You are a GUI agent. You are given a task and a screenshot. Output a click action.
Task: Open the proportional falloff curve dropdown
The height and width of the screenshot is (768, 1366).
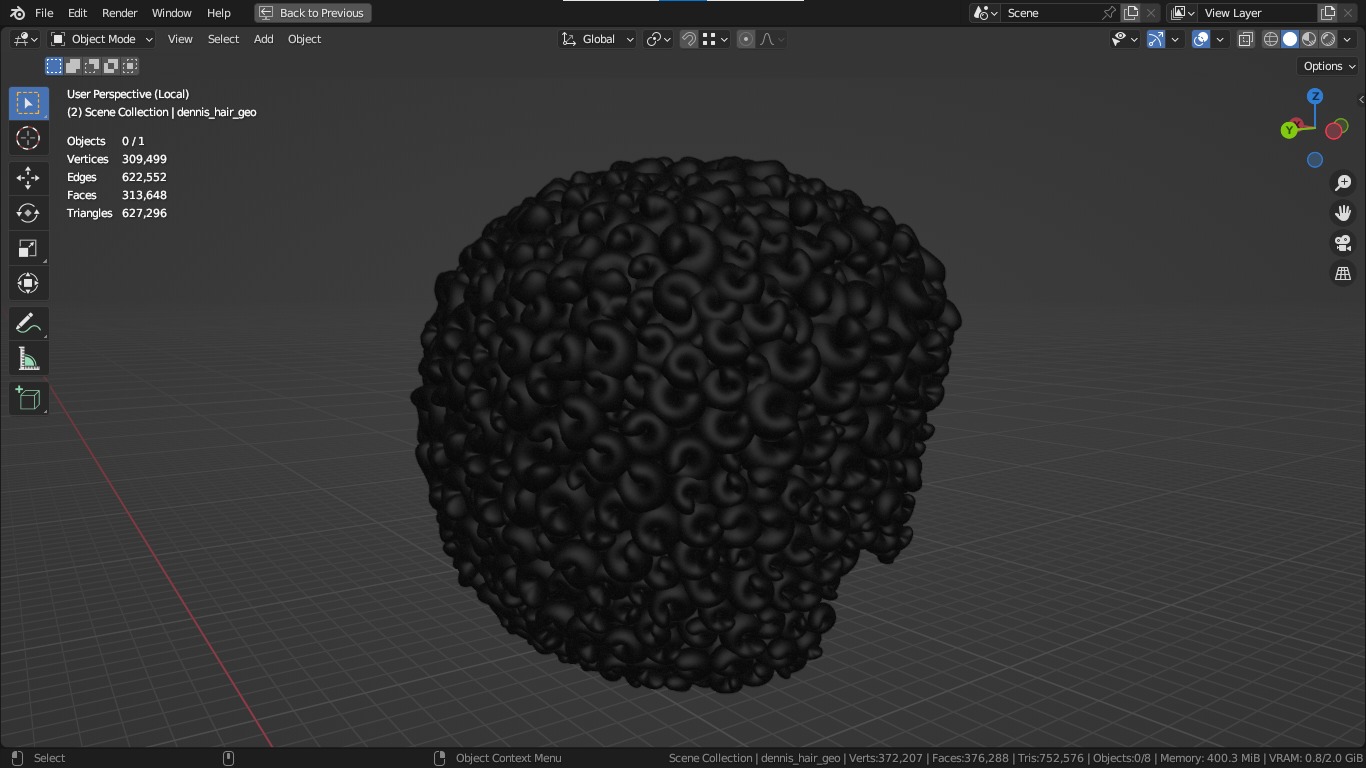tap(772, 39)
